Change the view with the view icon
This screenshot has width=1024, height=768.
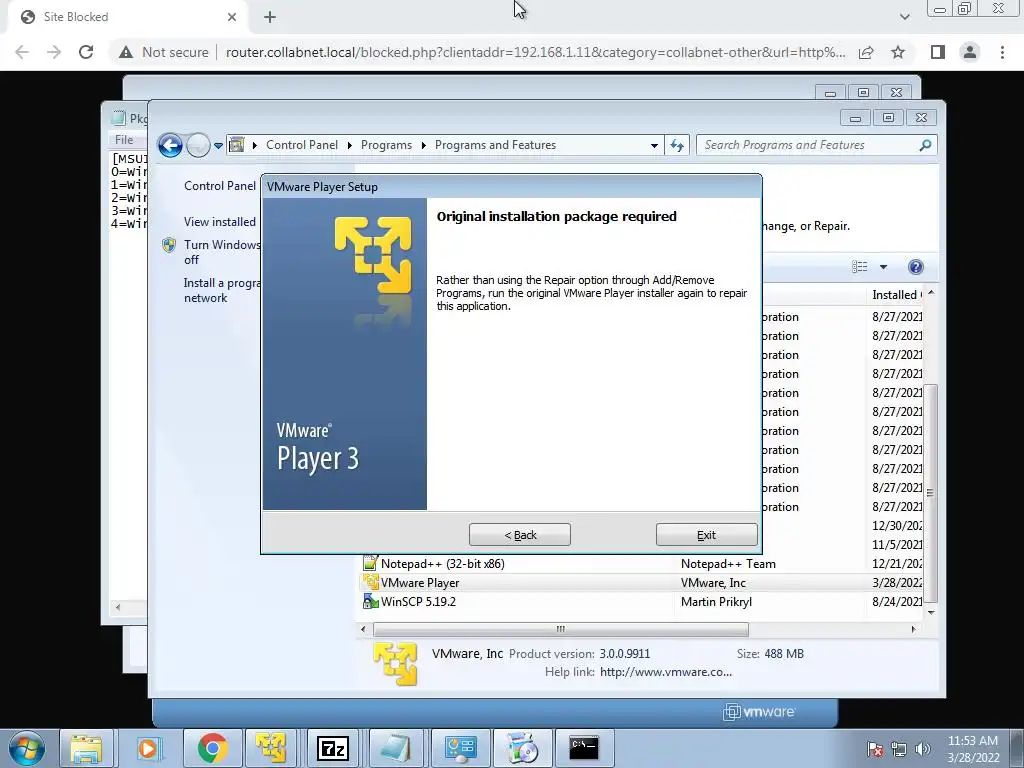point(859,266)
